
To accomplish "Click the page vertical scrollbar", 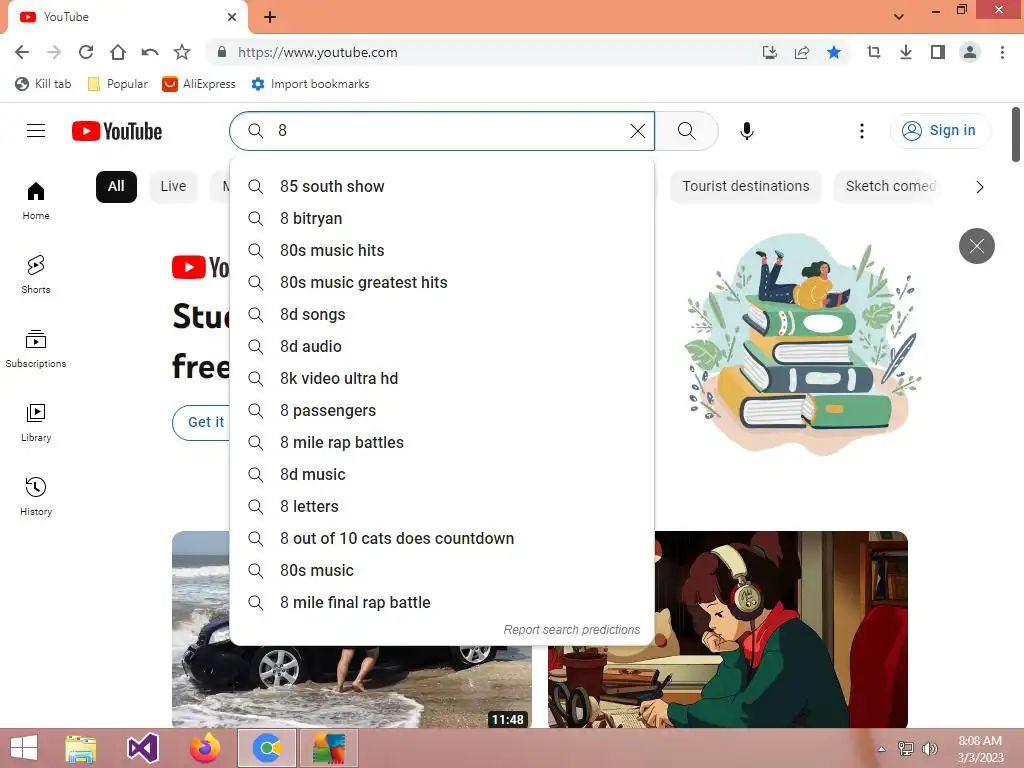I will (1016, 135).
